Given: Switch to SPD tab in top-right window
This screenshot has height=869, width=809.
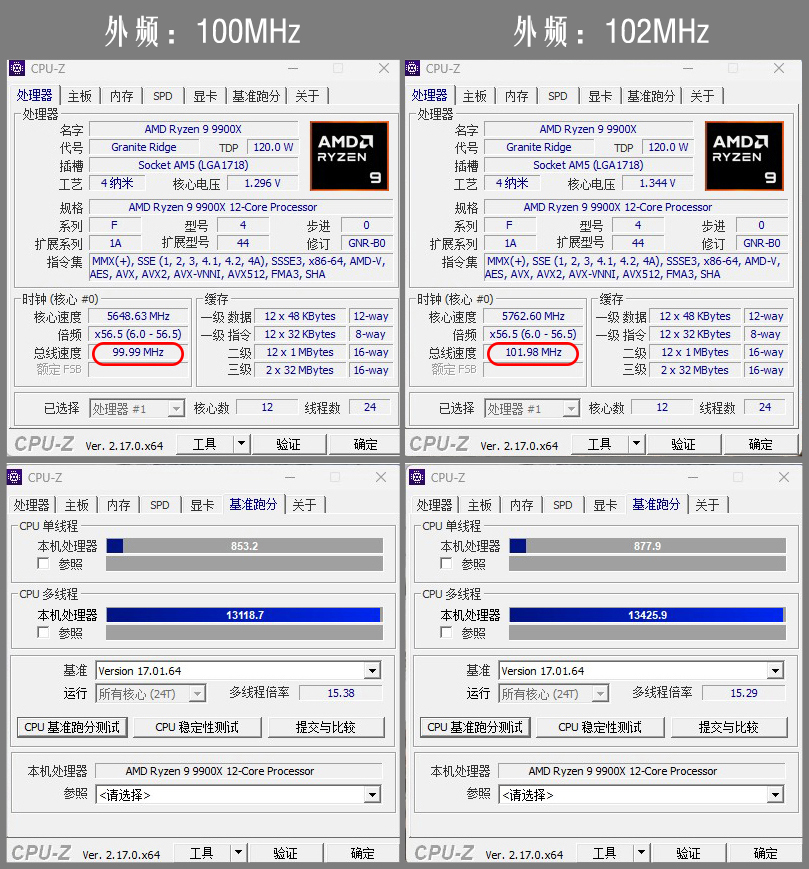Looking at the screenshot, I should tap(557, 96).
